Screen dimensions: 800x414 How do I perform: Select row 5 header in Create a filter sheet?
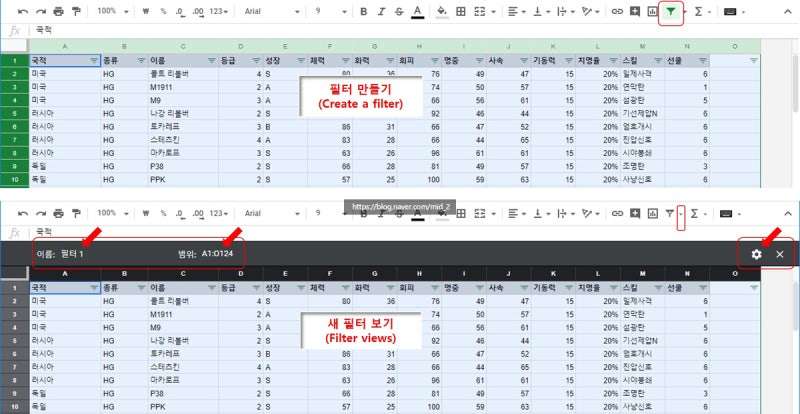pyautogui.click(x=14, y=113)
